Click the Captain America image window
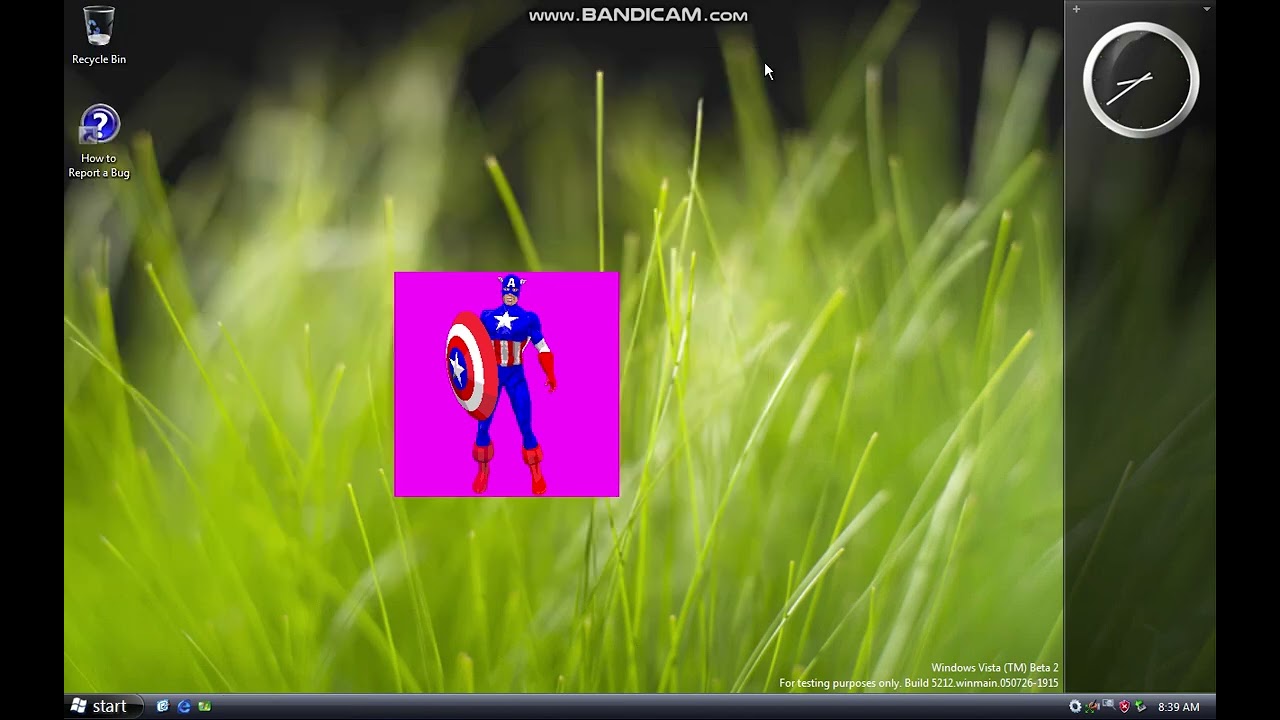Viewport: 1280px width, 720px height. click(507, 384)
